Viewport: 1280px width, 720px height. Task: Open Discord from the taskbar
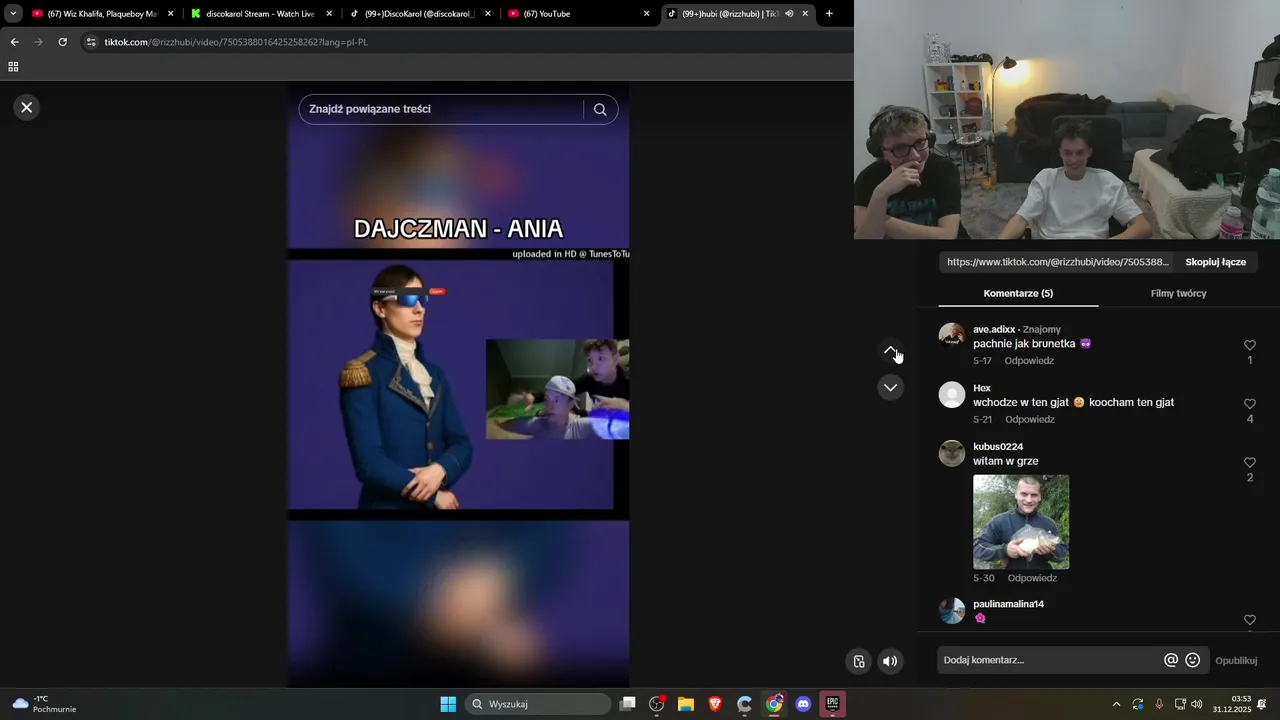point(803,704)
